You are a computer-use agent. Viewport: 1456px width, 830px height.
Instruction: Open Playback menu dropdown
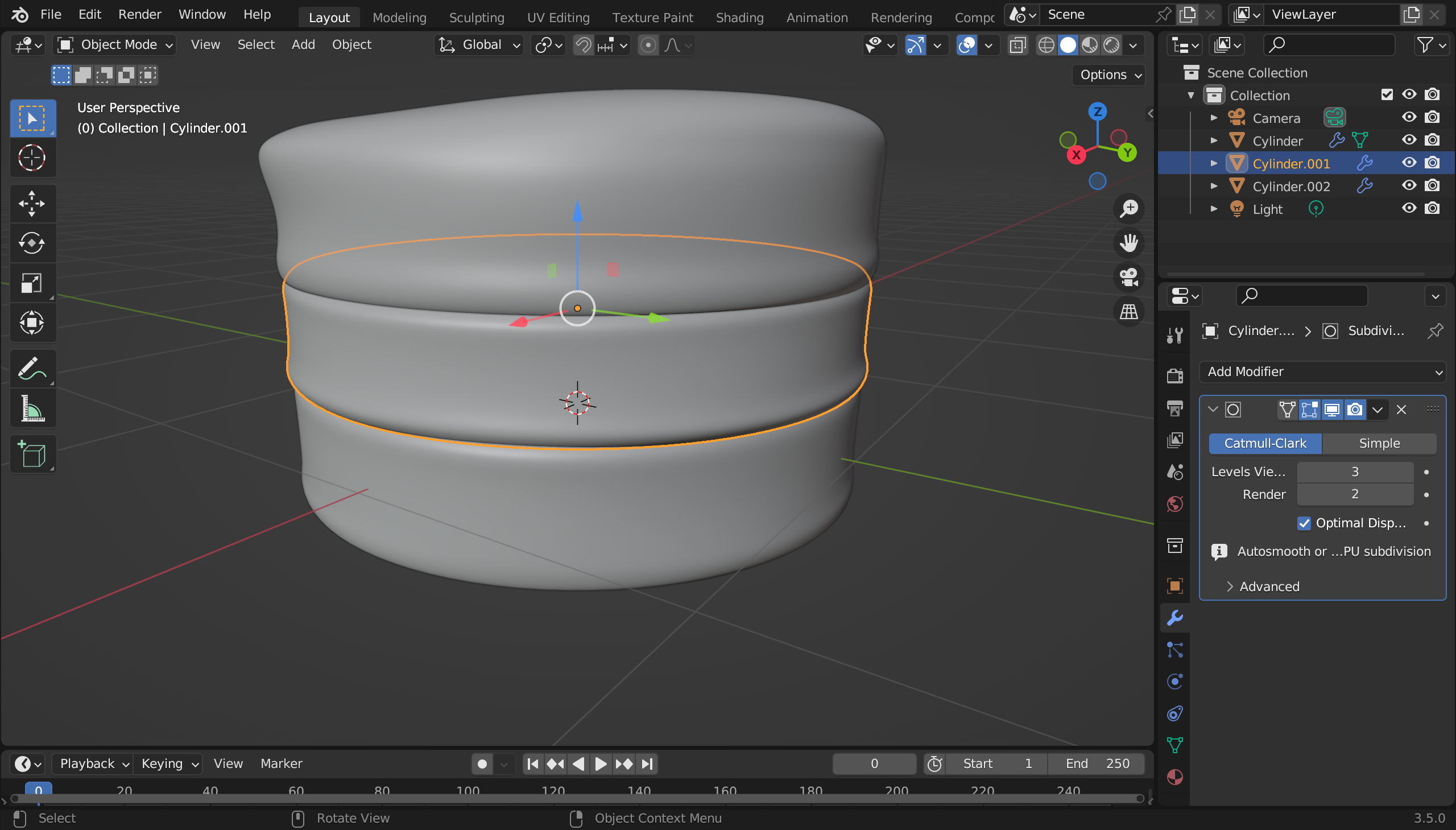click(93, 764)
